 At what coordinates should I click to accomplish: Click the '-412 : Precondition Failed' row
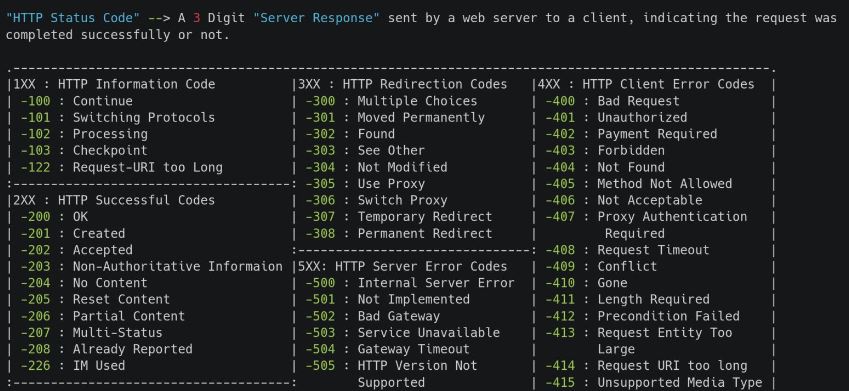642,316
